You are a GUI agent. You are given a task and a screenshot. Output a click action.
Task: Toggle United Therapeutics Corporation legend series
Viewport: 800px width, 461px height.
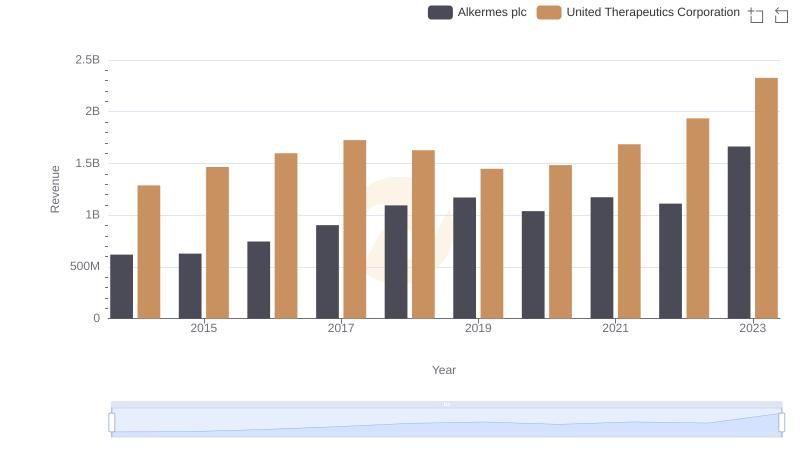[x=638, y=12]
